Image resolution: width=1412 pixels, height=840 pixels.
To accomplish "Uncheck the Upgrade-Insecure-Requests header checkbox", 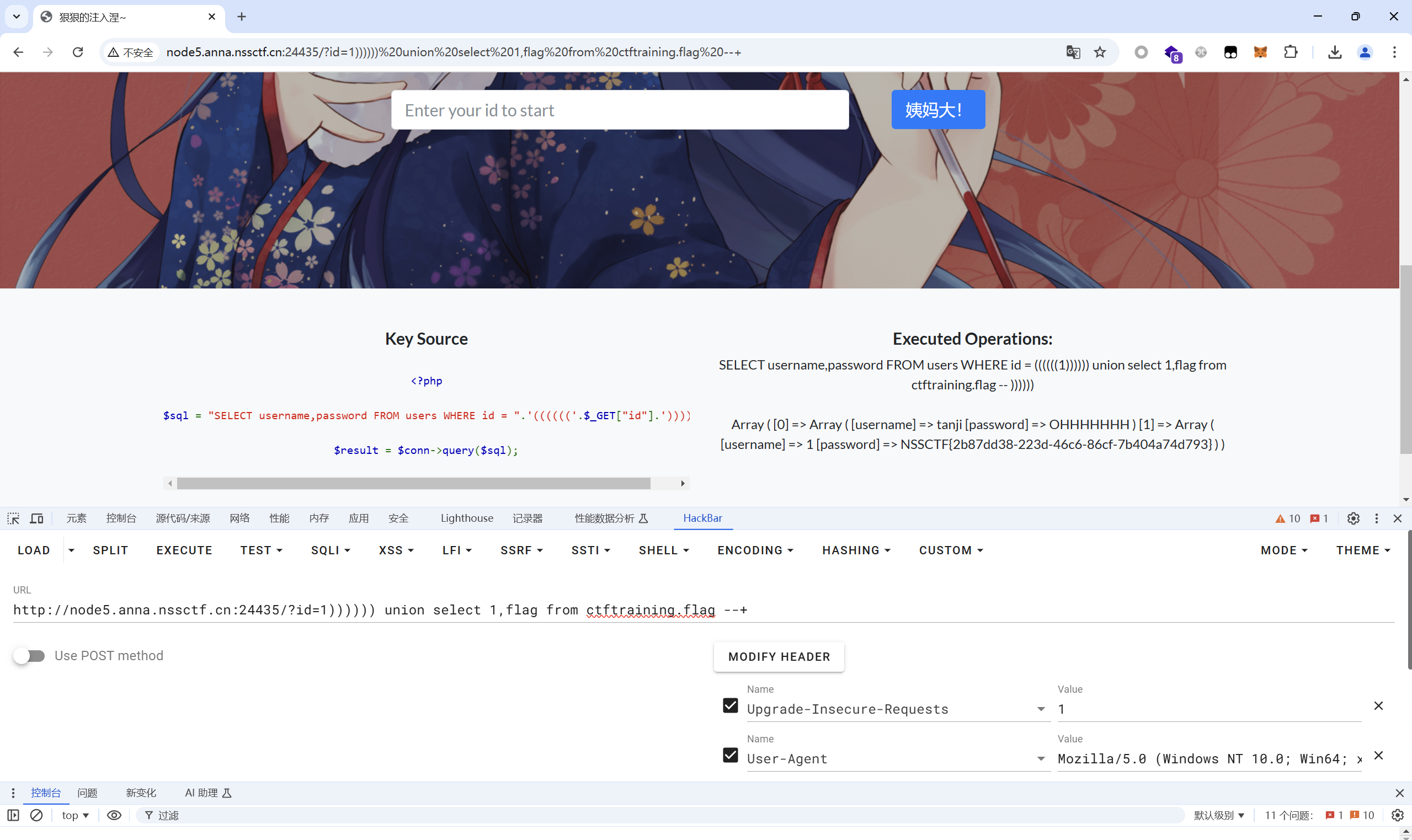I will 731,705.
